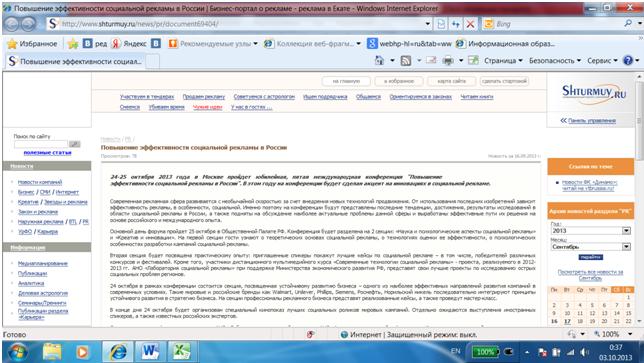Click the Compatibility View icon in address bar
The height and width of the screenshot is (363, 644).
pos(441,24)
